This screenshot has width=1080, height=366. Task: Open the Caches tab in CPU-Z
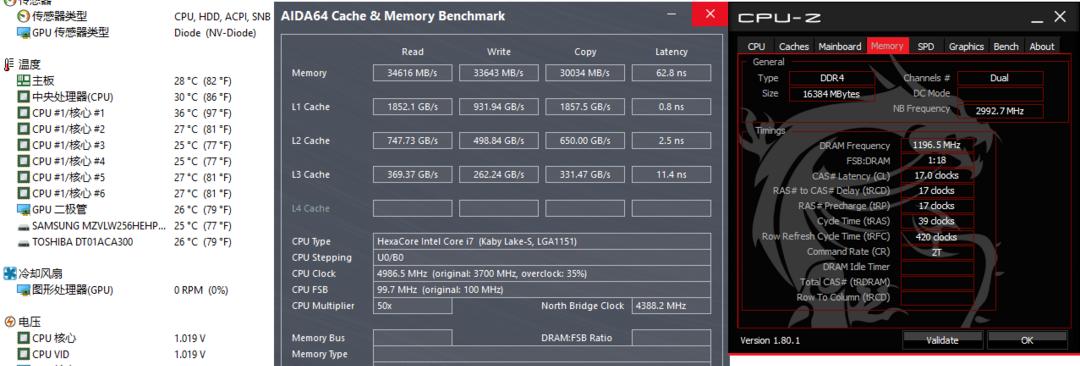793,46
